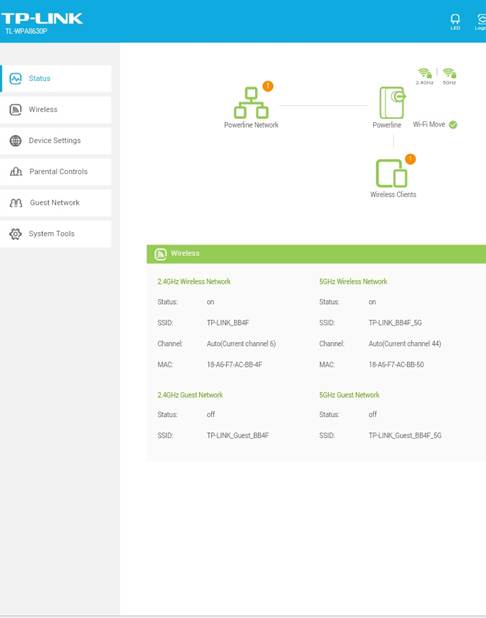Go to Device Settings
The image size is (486, 618).
(56, 141)
